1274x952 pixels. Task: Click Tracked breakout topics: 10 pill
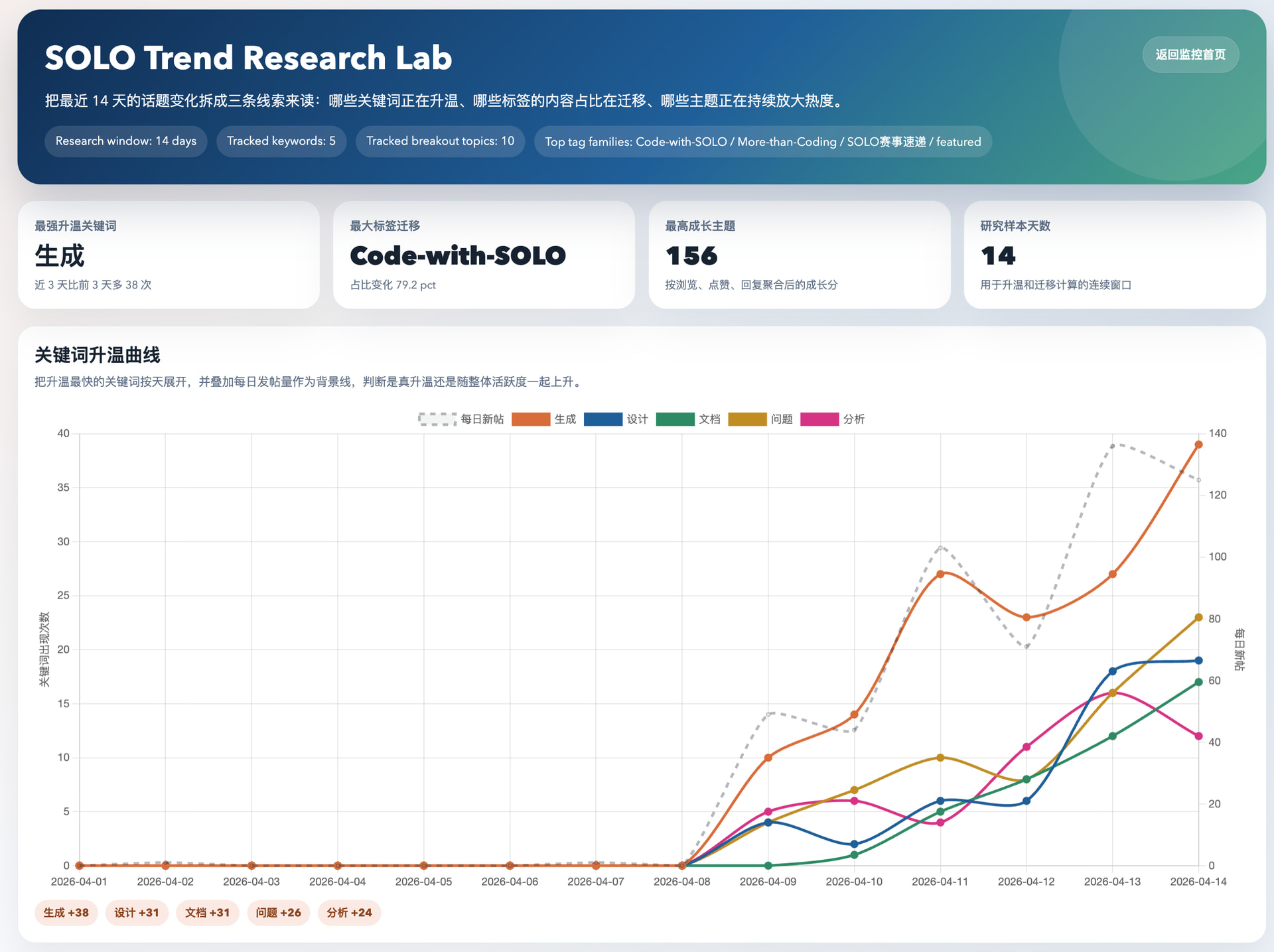(440, 141)
